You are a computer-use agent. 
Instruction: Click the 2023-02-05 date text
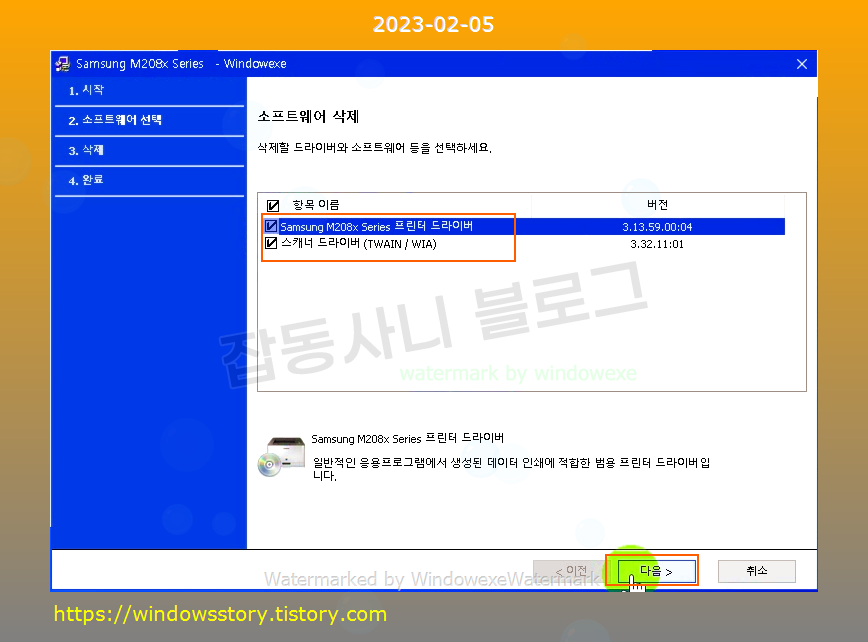[x=433, y=24]
